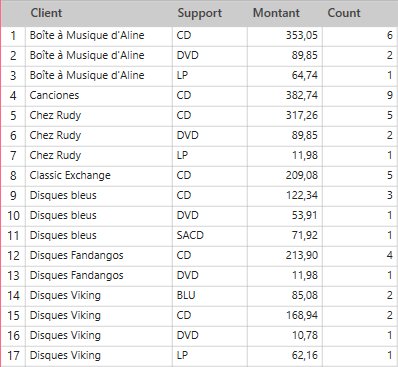Click the Client column header

coord(99,13)
